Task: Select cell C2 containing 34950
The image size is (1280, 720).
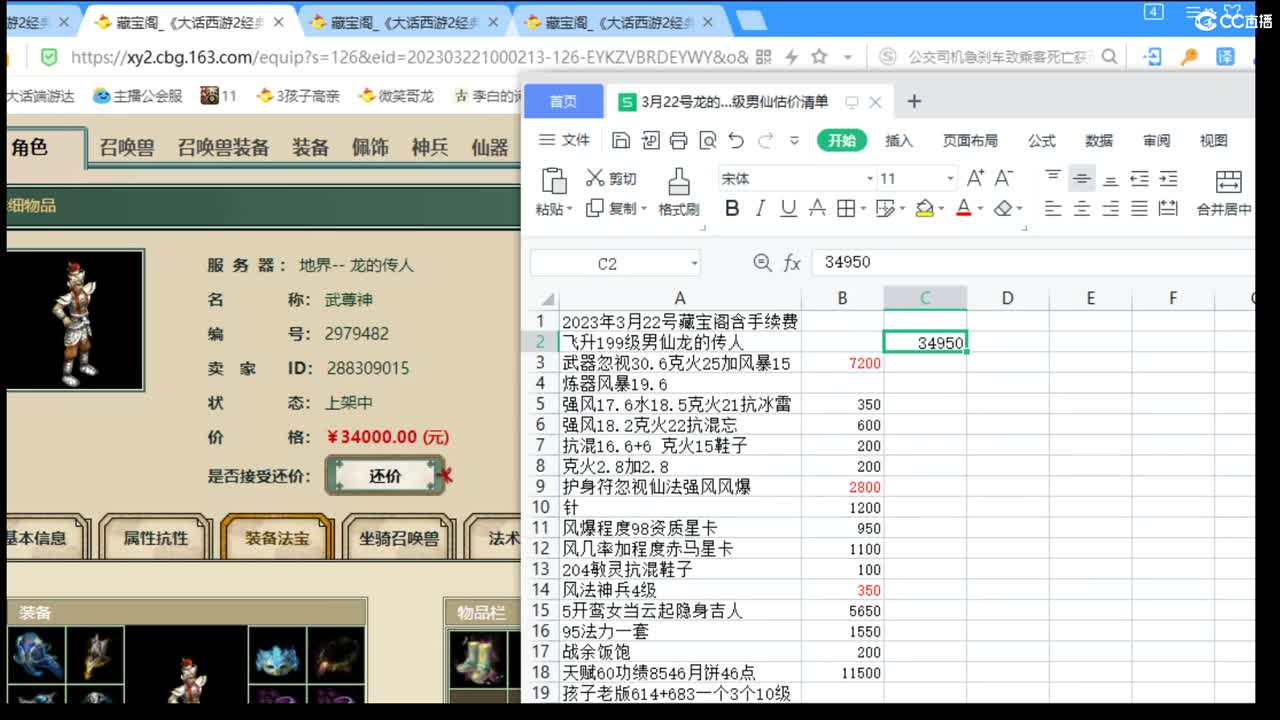Action: click(x=925, y=343)
